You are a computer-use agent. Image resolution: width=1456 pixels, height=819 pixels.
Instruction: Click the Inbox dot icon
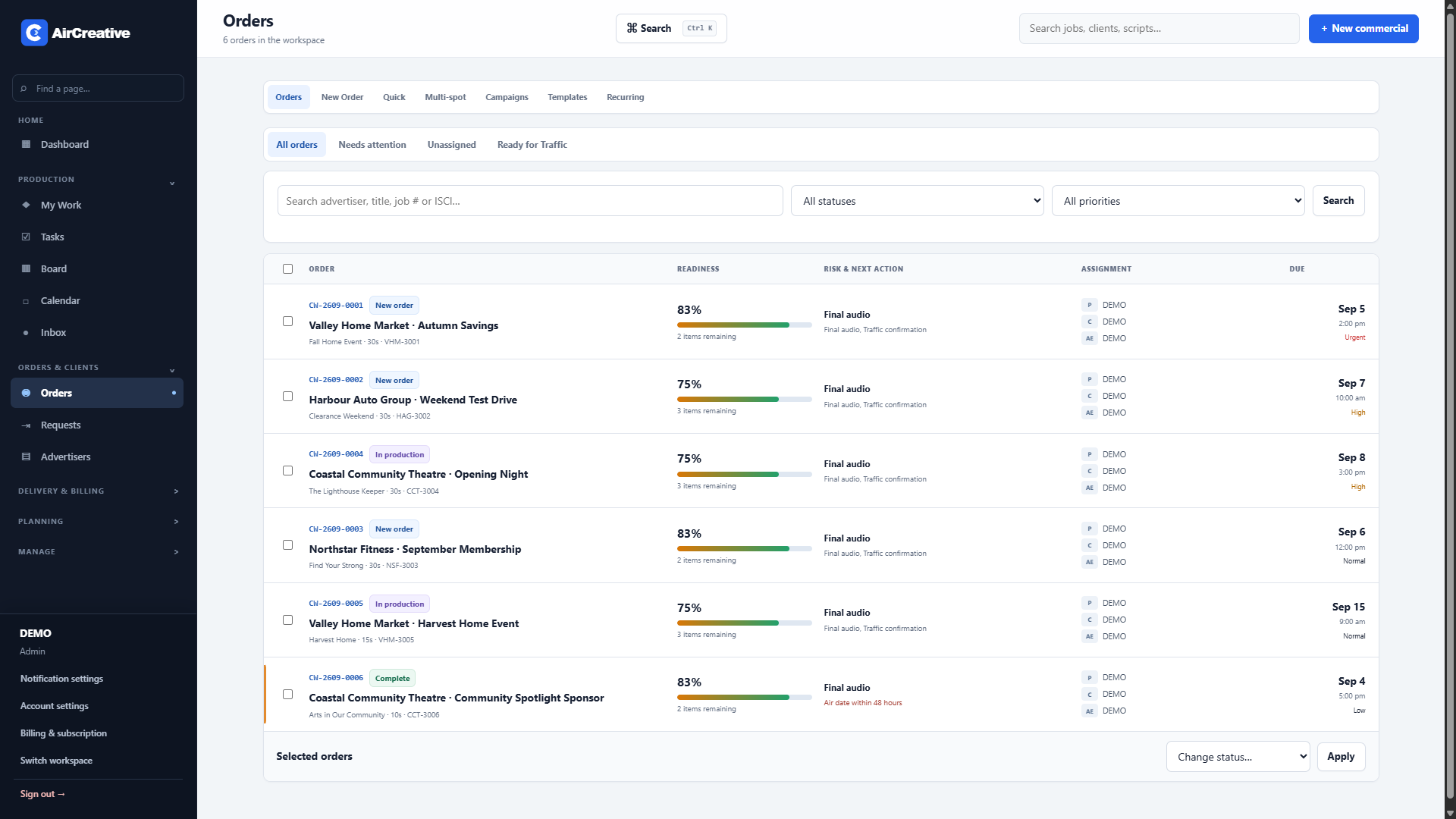pyautogui.click(x=26, y=332)
